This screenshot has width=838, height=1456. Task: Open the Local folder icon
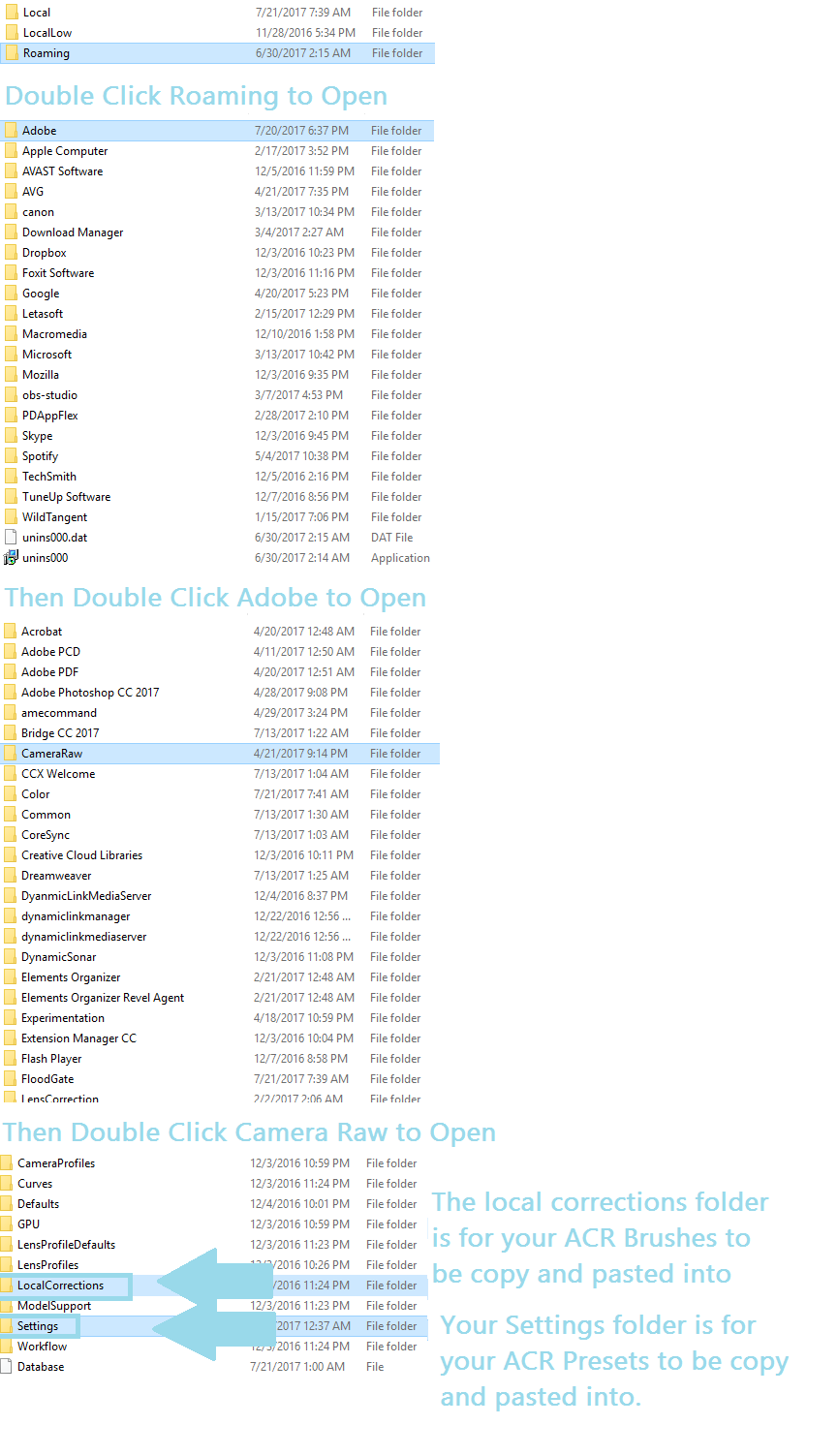click(x=12, y=13)
